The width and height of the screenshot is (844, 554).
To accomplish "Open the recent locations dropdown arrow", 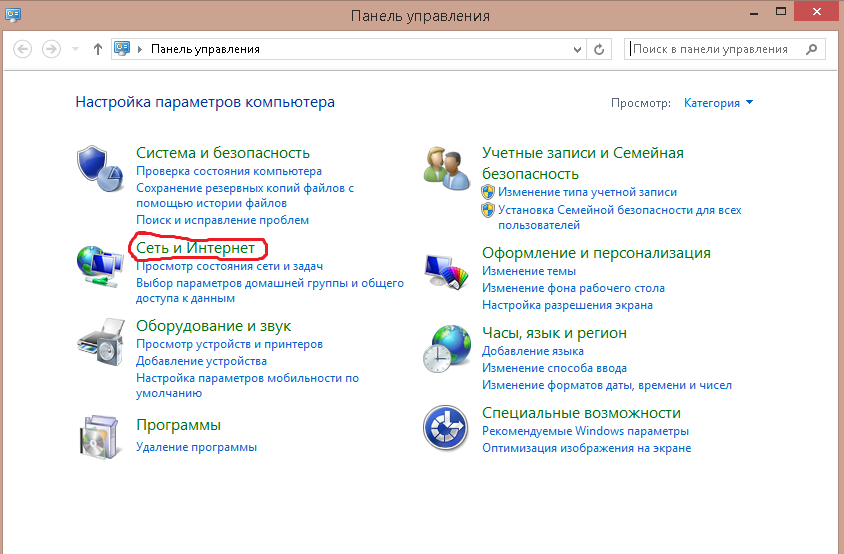I will [x=75, y=50].
